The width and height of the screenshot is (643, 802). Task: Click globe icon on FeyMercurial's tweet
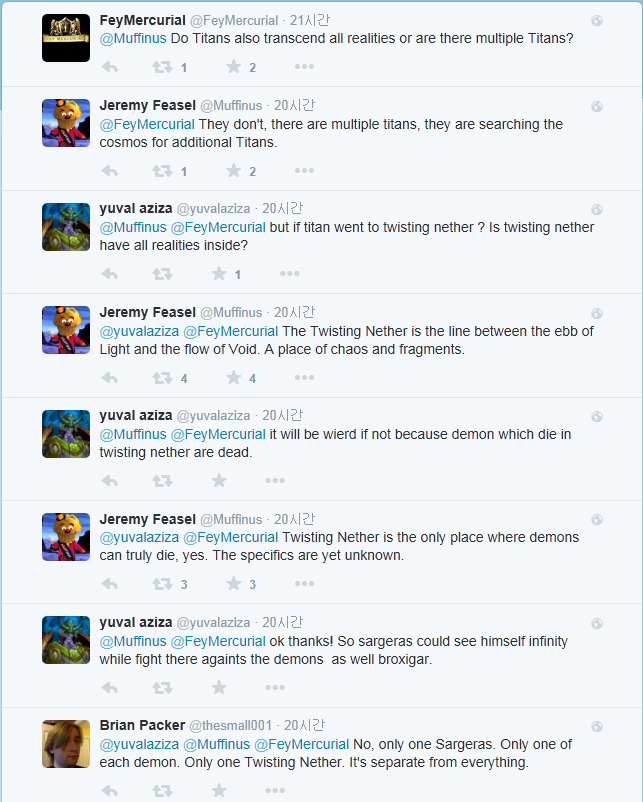click(597, 21)
